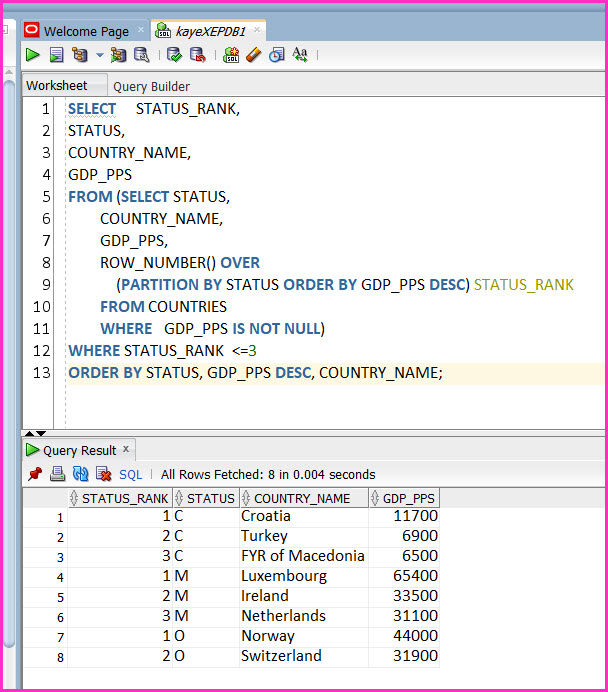This screenshot has width=608, height=692.
Task: Click the up-arrow on the splitter bar
Action: pos(29,433)
